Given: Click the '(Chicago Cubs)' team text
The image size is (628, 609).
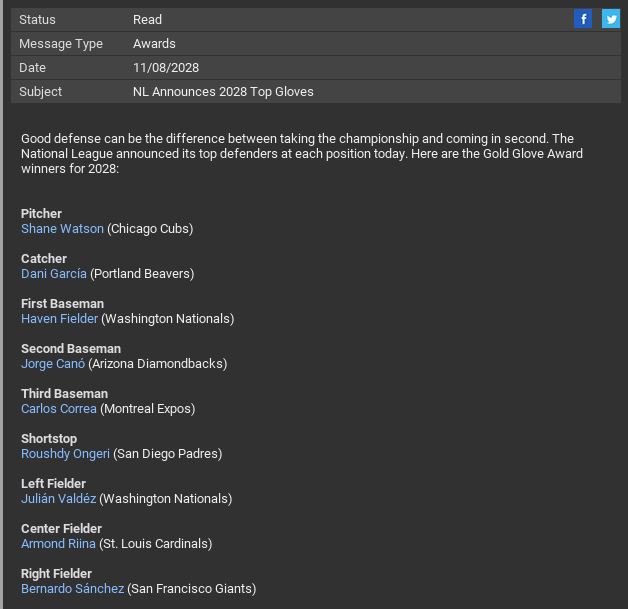Looking at the screenshot, I should (x=150, y=229).
